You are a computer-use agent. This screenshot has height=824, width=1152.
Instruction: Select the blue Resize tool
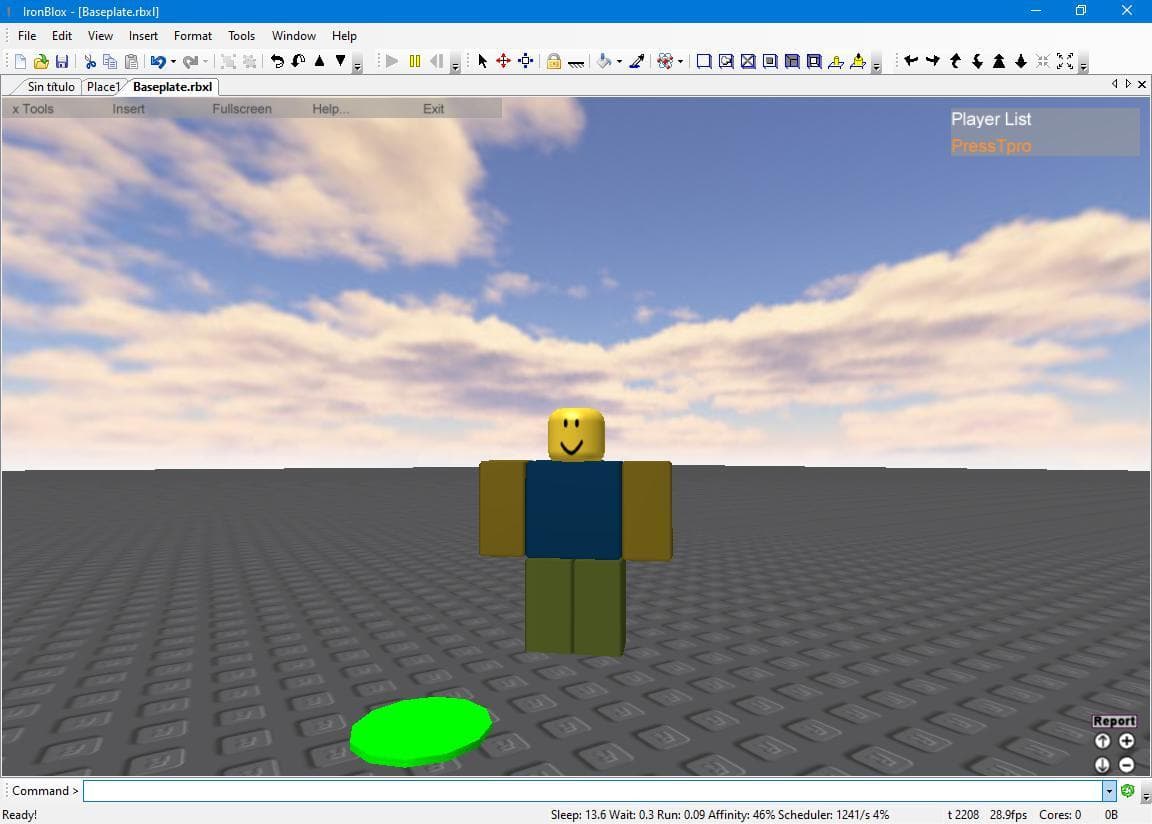coord(525,62)
